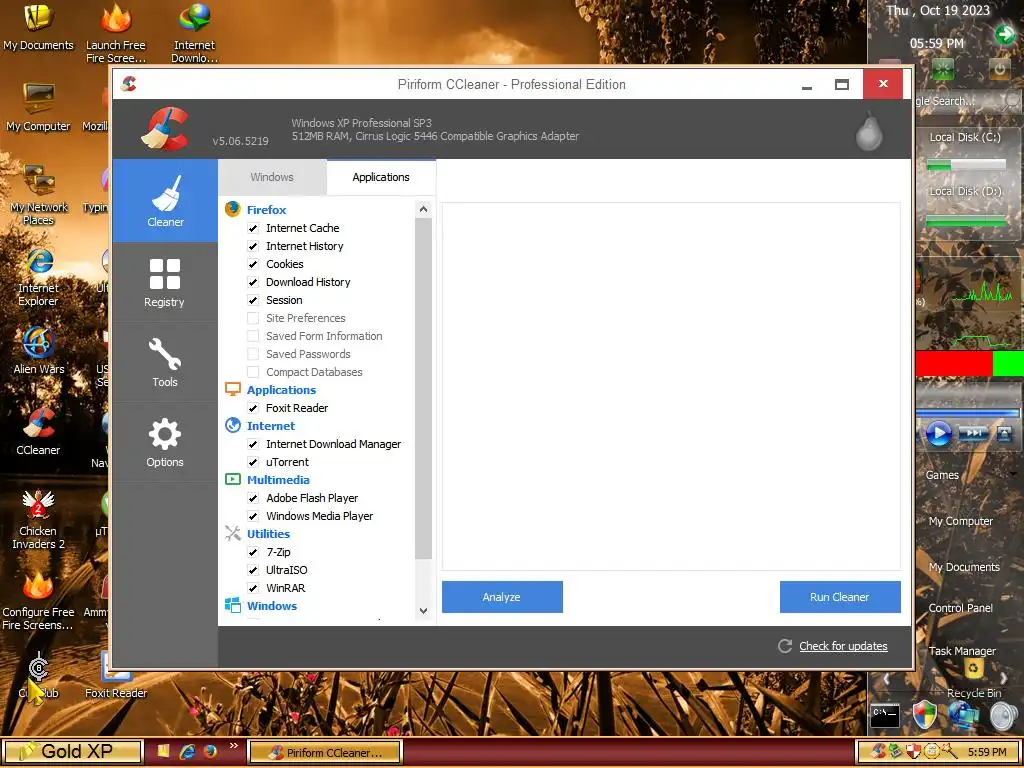The height and width of the screenshot is (768, 1024).
Task: Open Internet Download Manager desktop icon
Action: [x=194, y=33]
